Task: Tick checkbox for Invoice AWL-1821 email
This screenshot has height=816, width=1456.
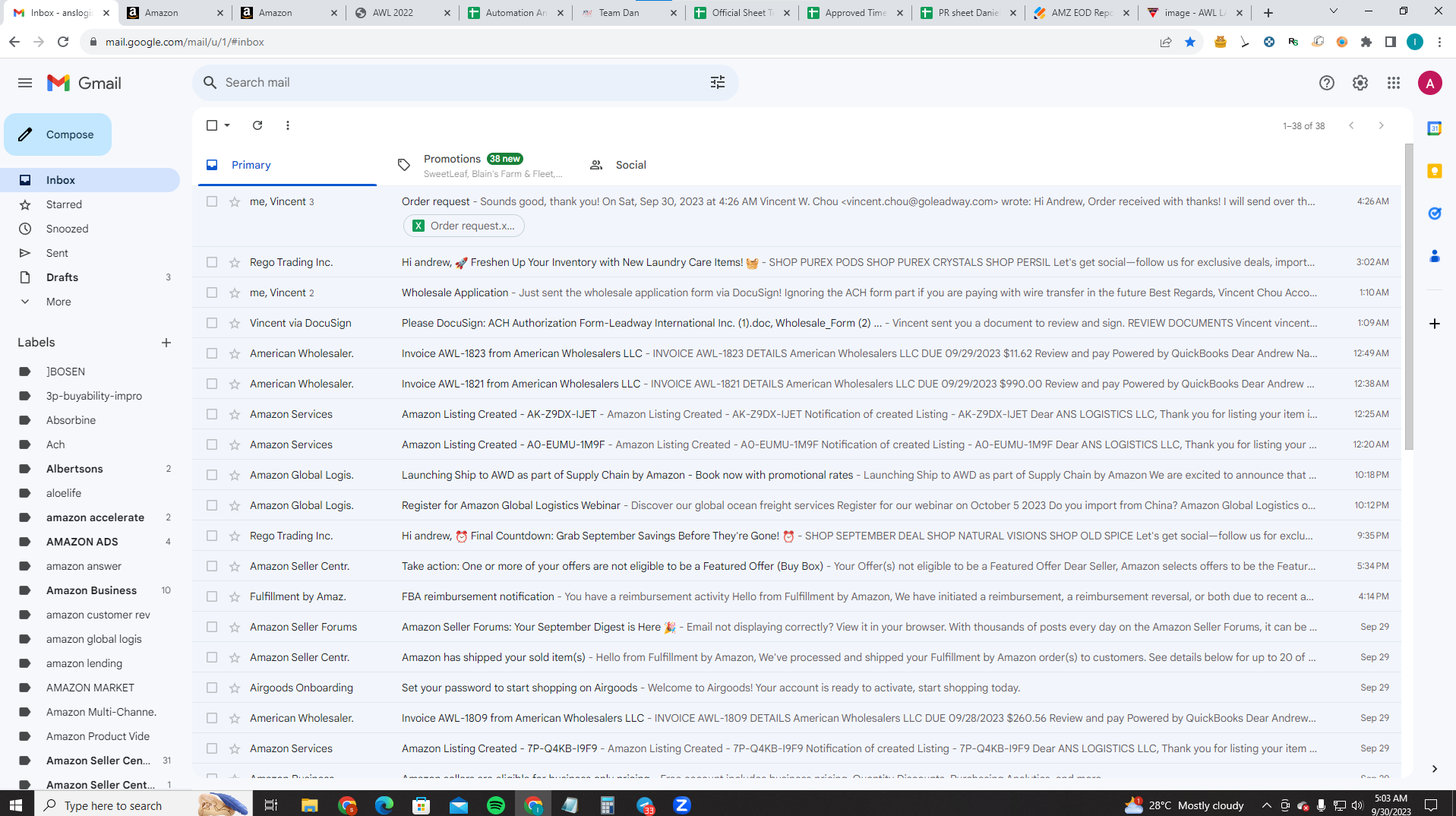Action: point(212,384)
